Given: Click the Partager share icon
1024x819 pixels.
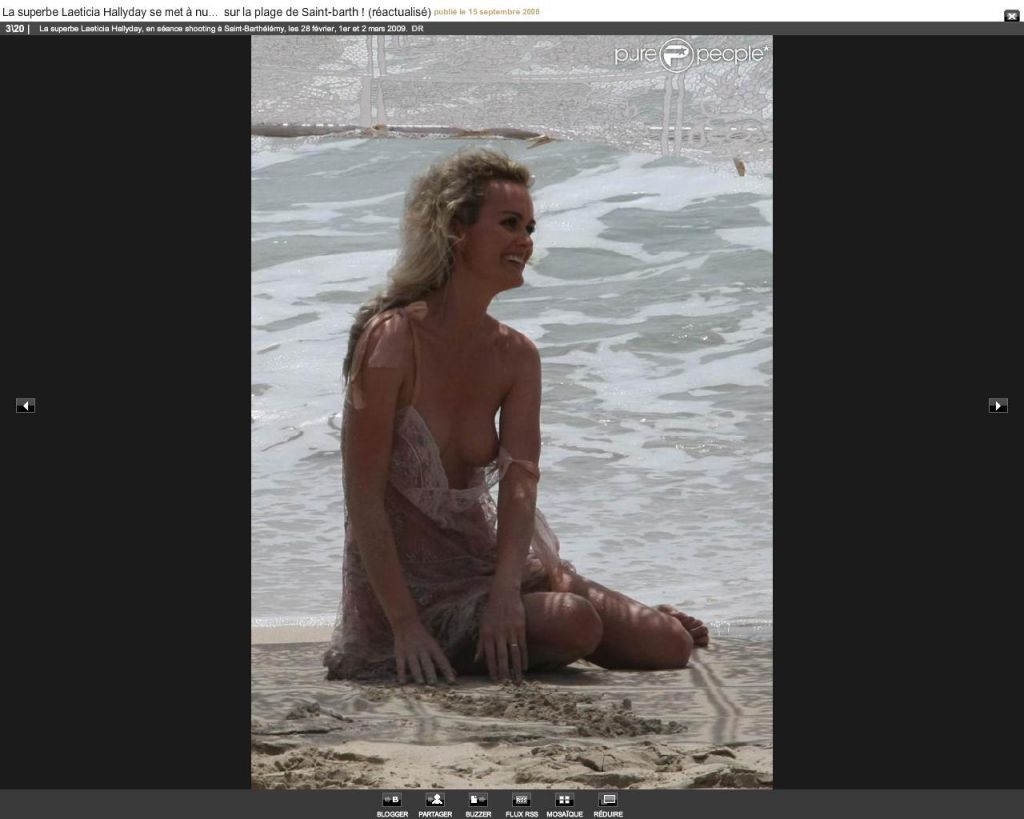Looking at the screenshot, I should point(435,800).
